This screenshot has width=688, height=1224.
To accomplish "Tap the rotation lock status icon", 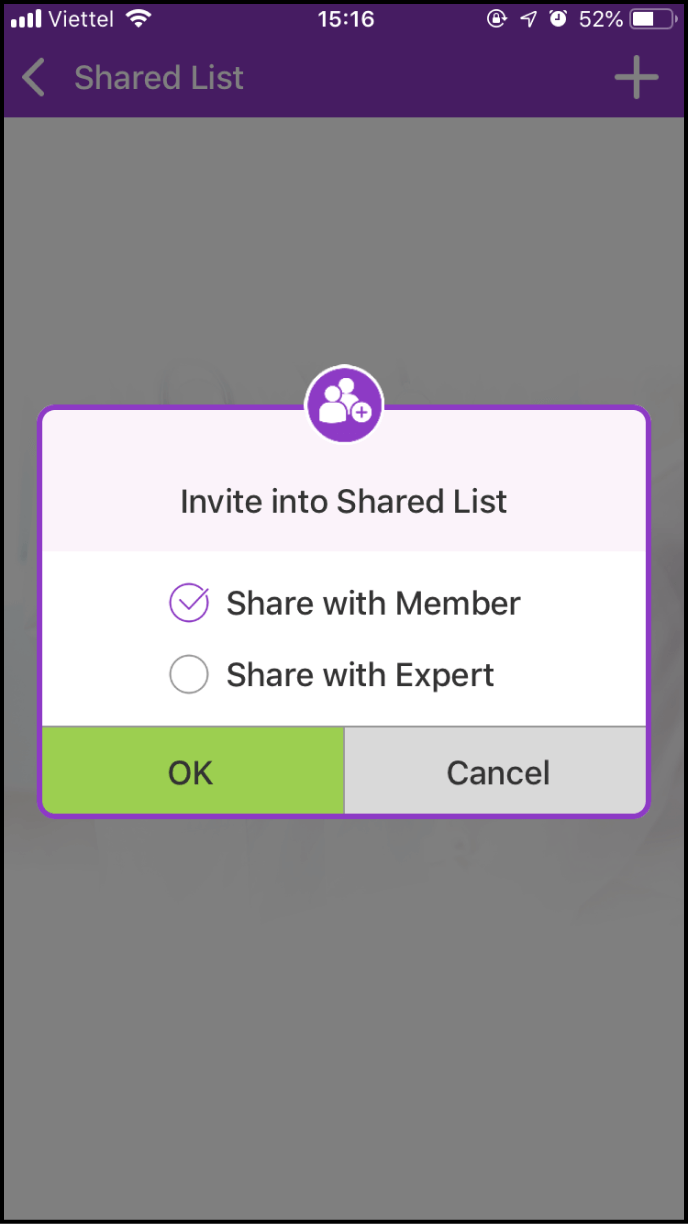I will tap(497, 19).
